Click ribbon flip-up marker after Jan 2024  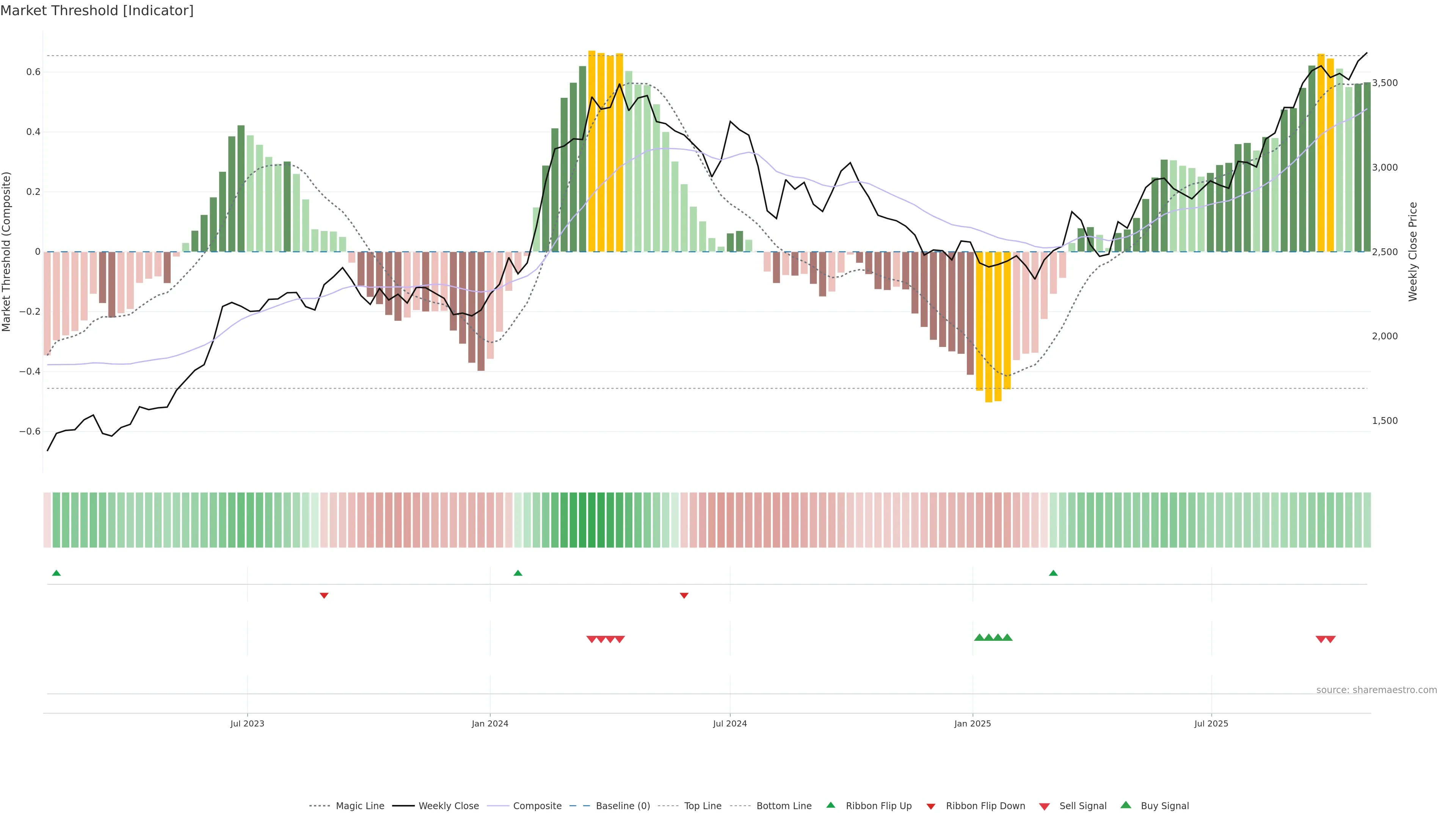coord(518,573)
